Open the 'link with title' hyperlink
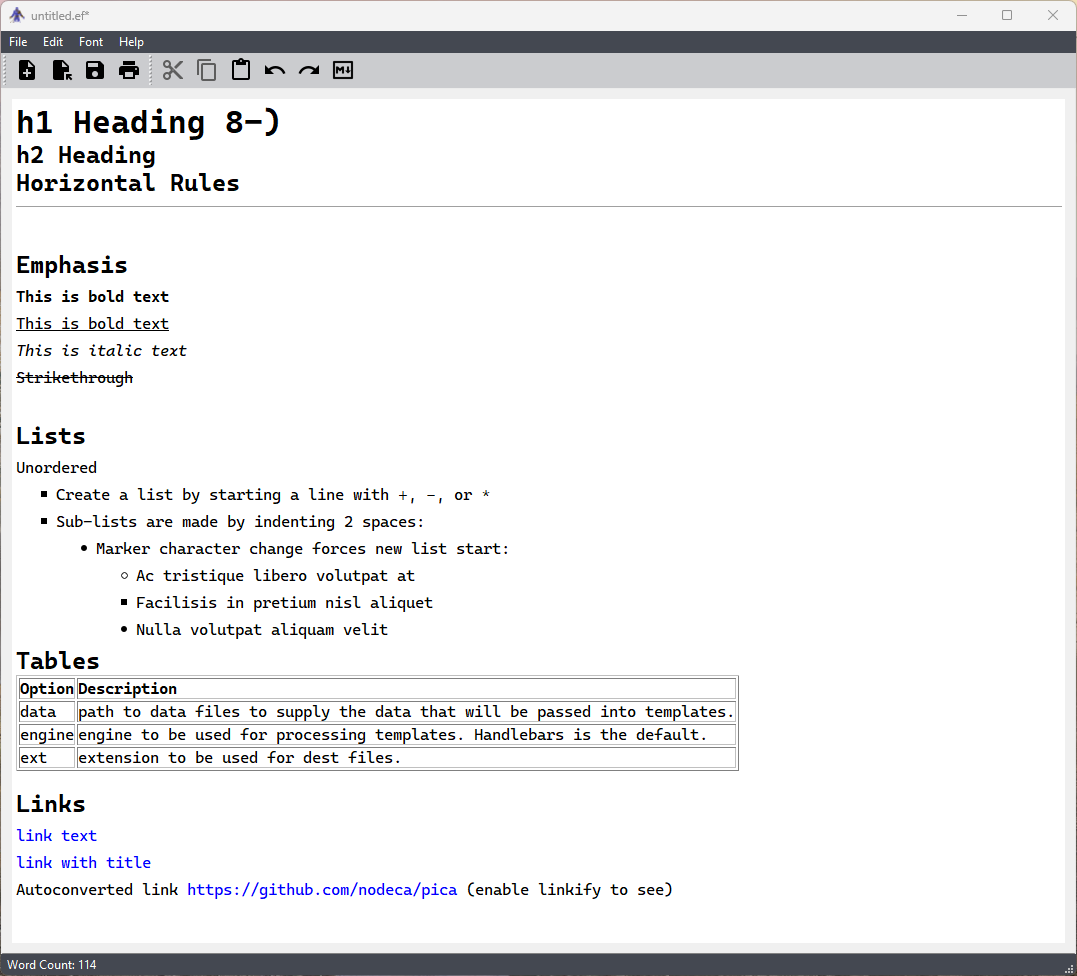 coord(83,863)
